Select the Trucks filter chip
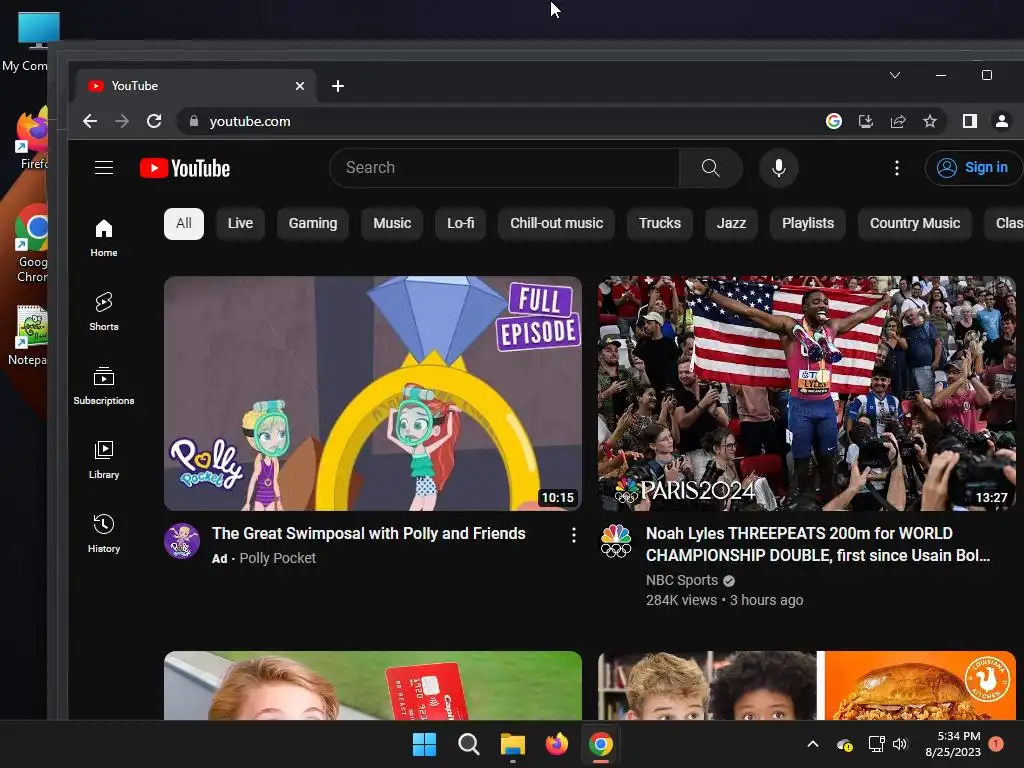The height and width of the screenshot is (768, 1024). tap(660, 223)
